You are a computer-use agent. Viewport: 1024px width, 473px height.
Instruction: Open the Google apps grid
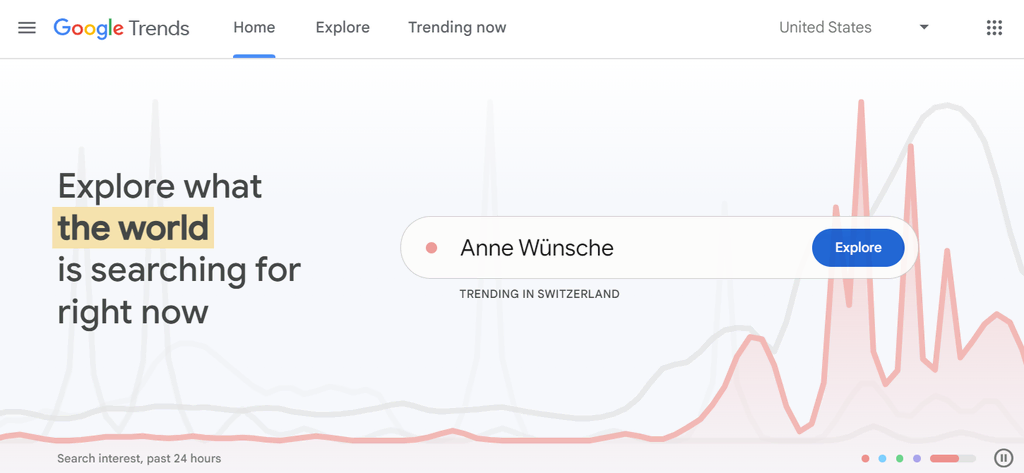tap(993, 28)
